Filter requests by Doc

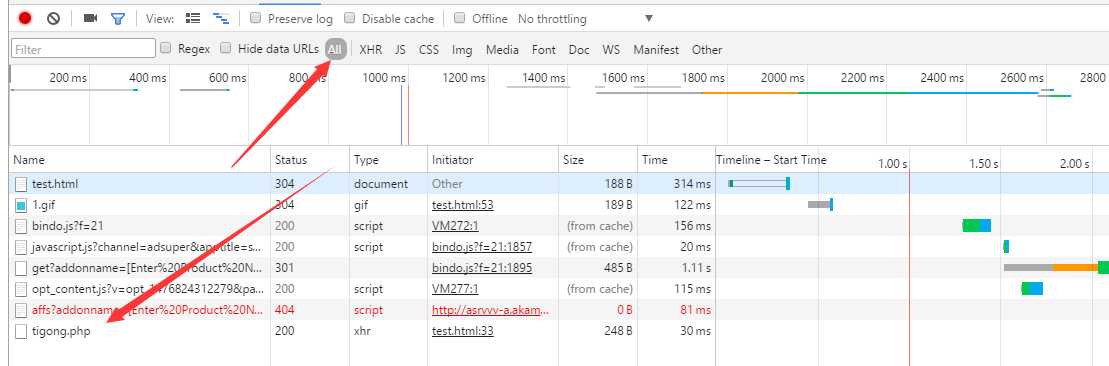579,50
